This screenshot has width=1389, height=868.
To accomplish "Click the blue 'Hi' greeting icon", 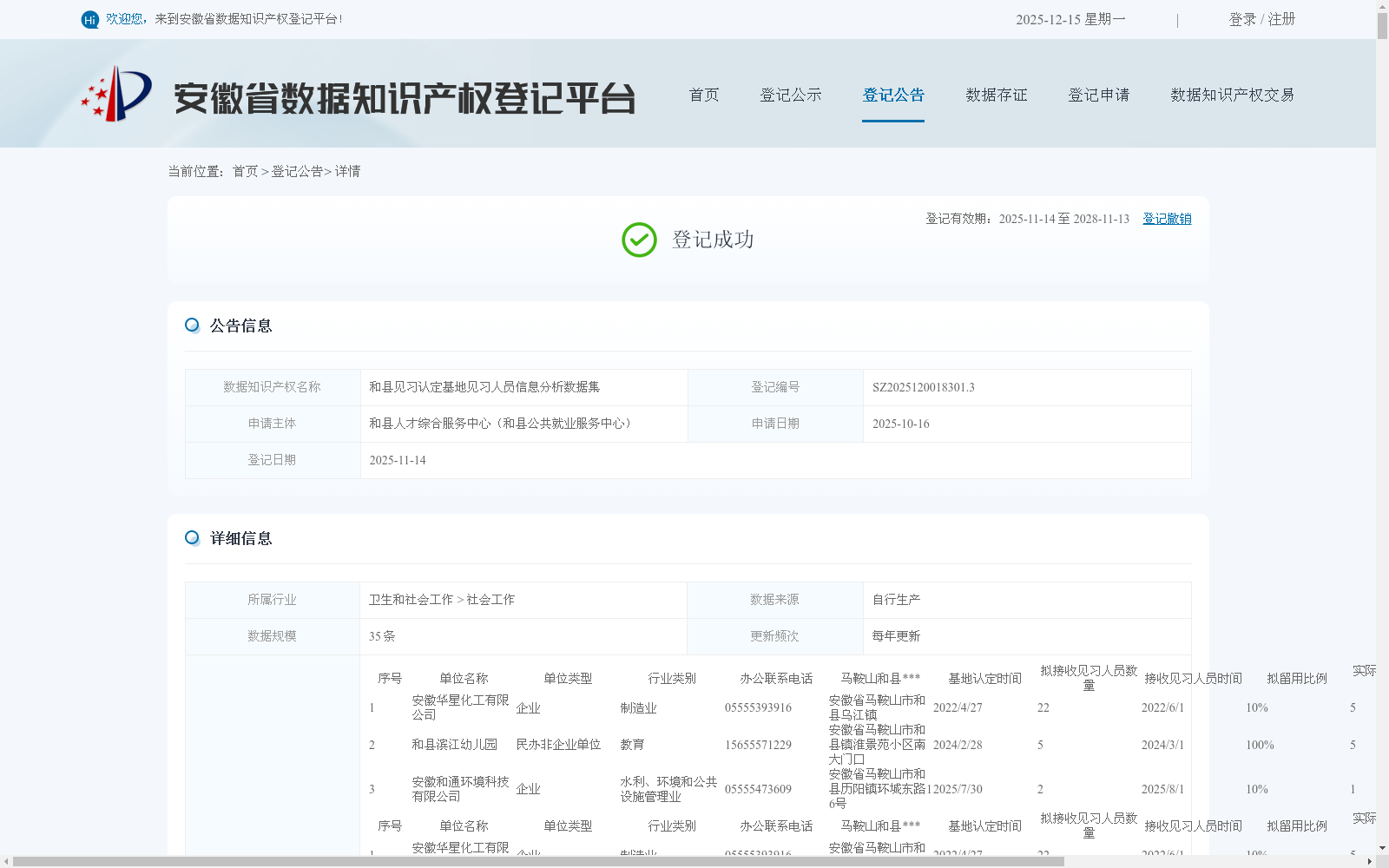I will pyautogui.click(x=89, y=18).
